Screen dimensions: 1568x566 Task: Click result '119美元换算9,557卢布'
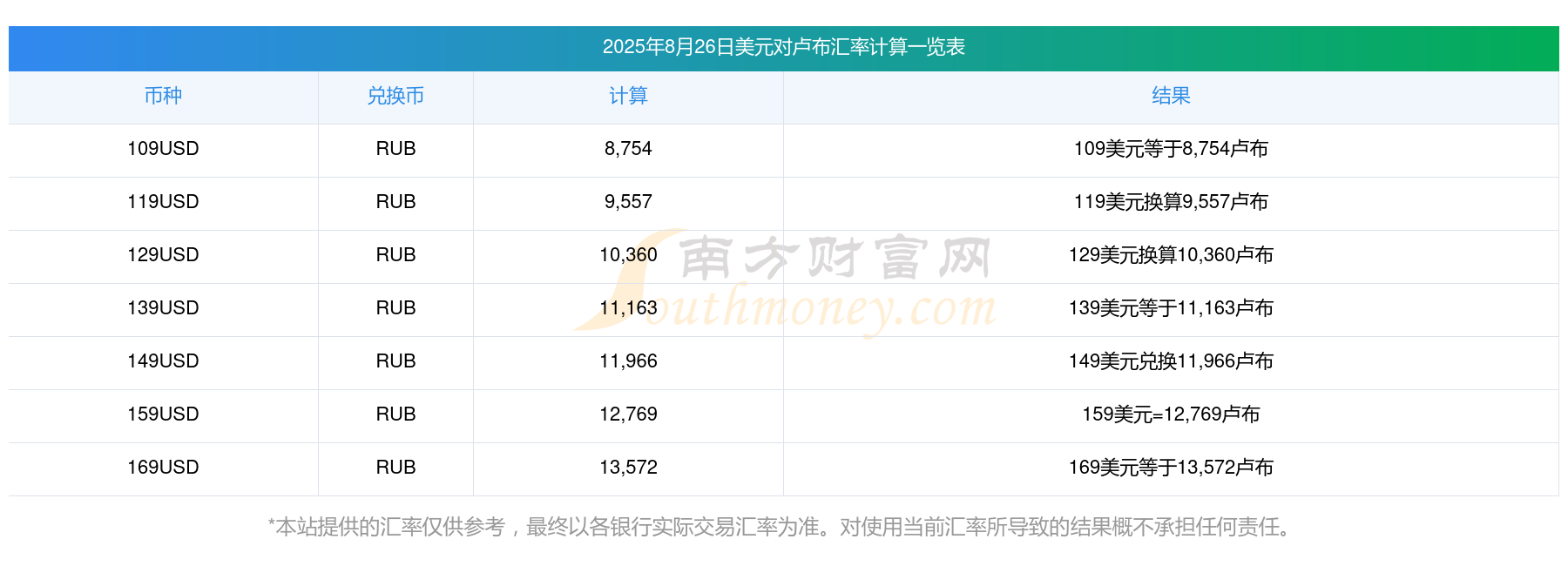pos(1171,202)
